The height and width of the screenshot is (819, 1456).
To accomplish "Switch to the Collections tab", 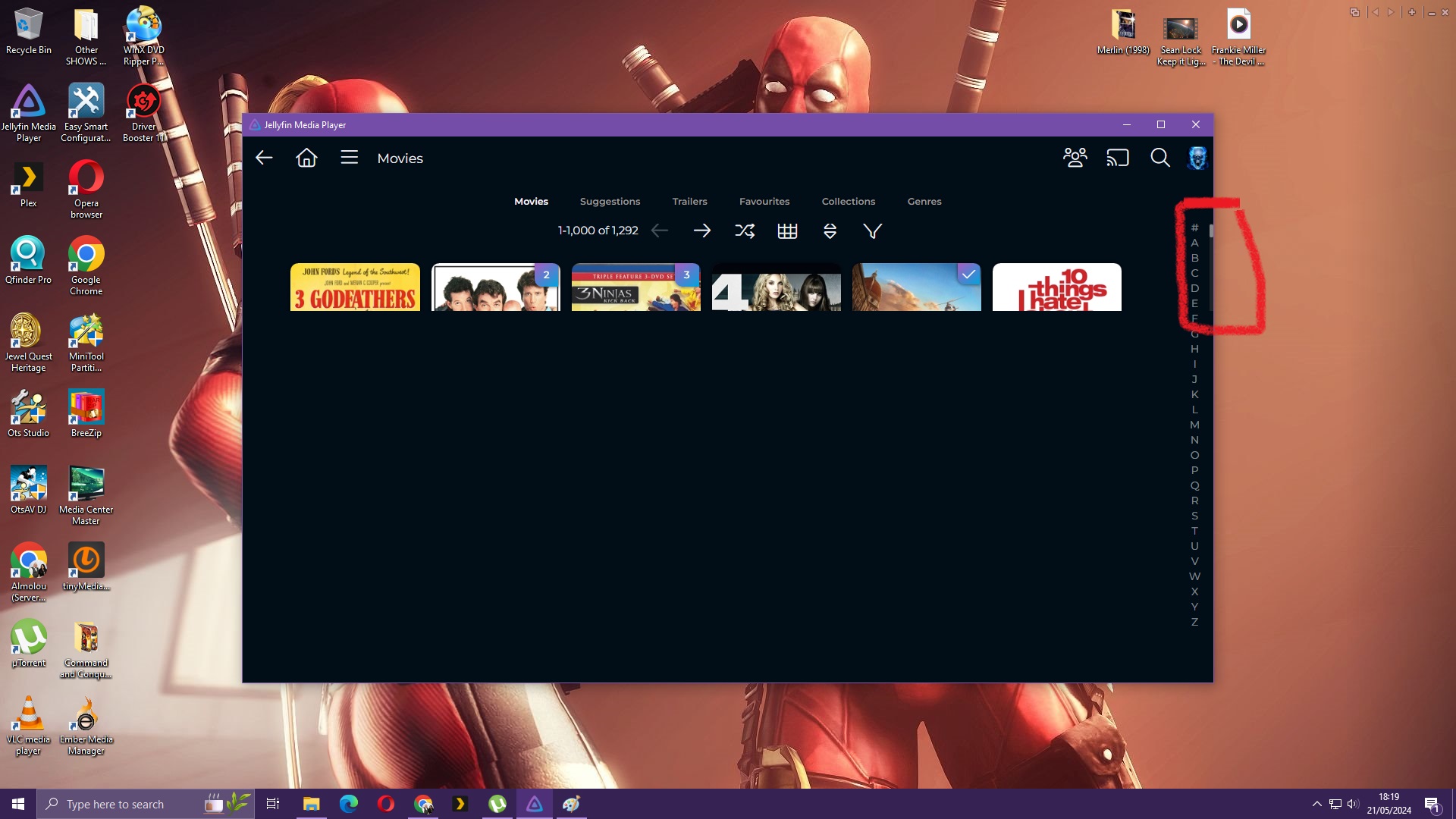I will point(848,202).
